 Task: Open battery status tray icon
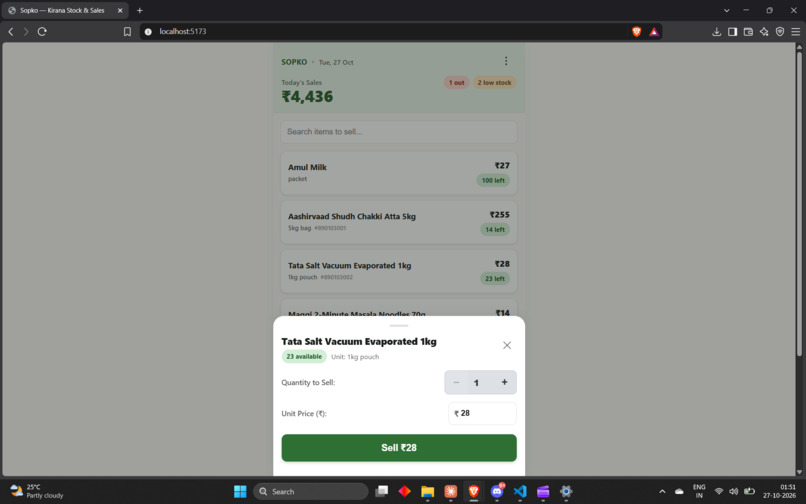[749, 492]
